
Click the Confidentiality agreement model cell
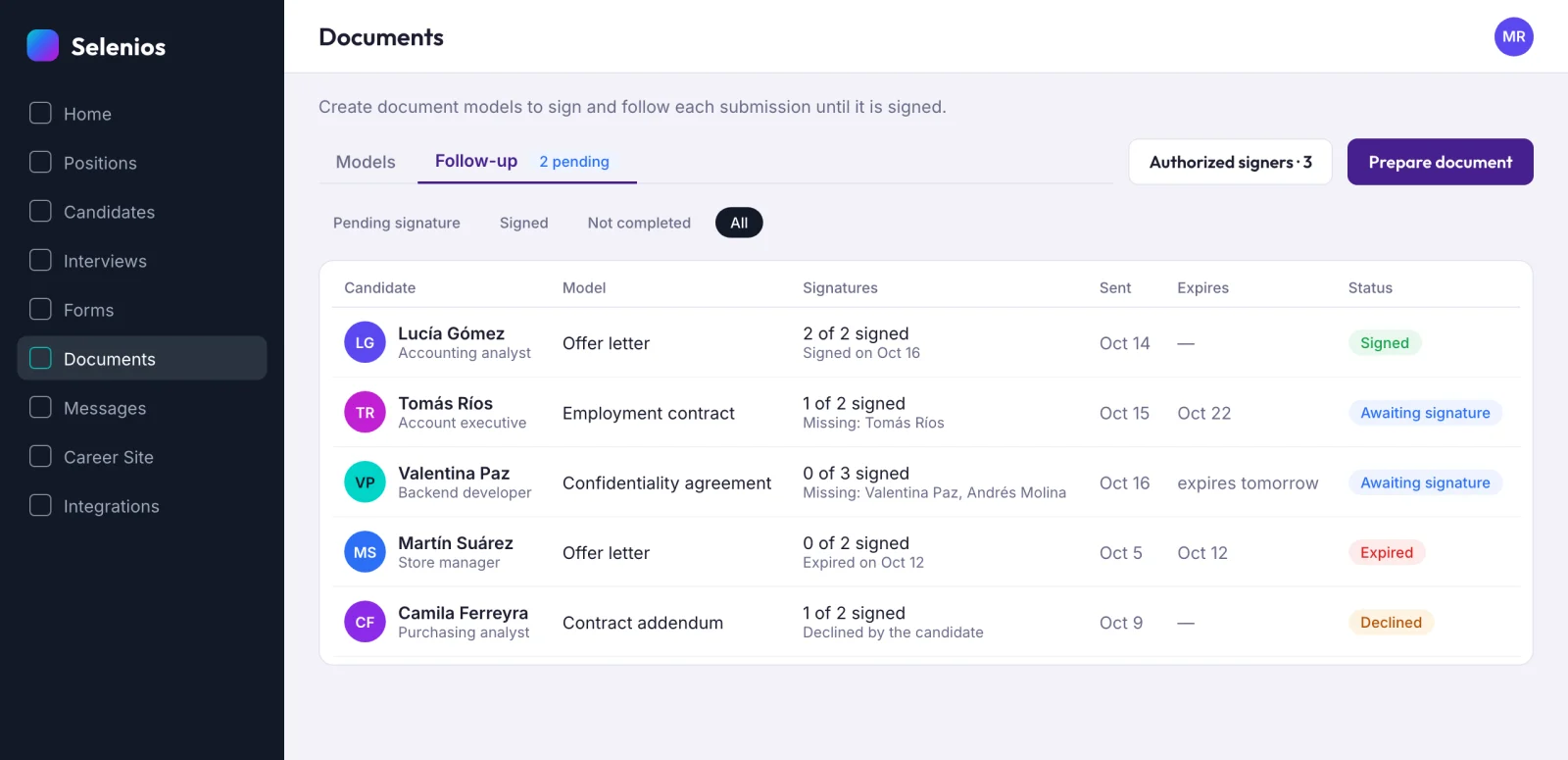coord(666,482)
